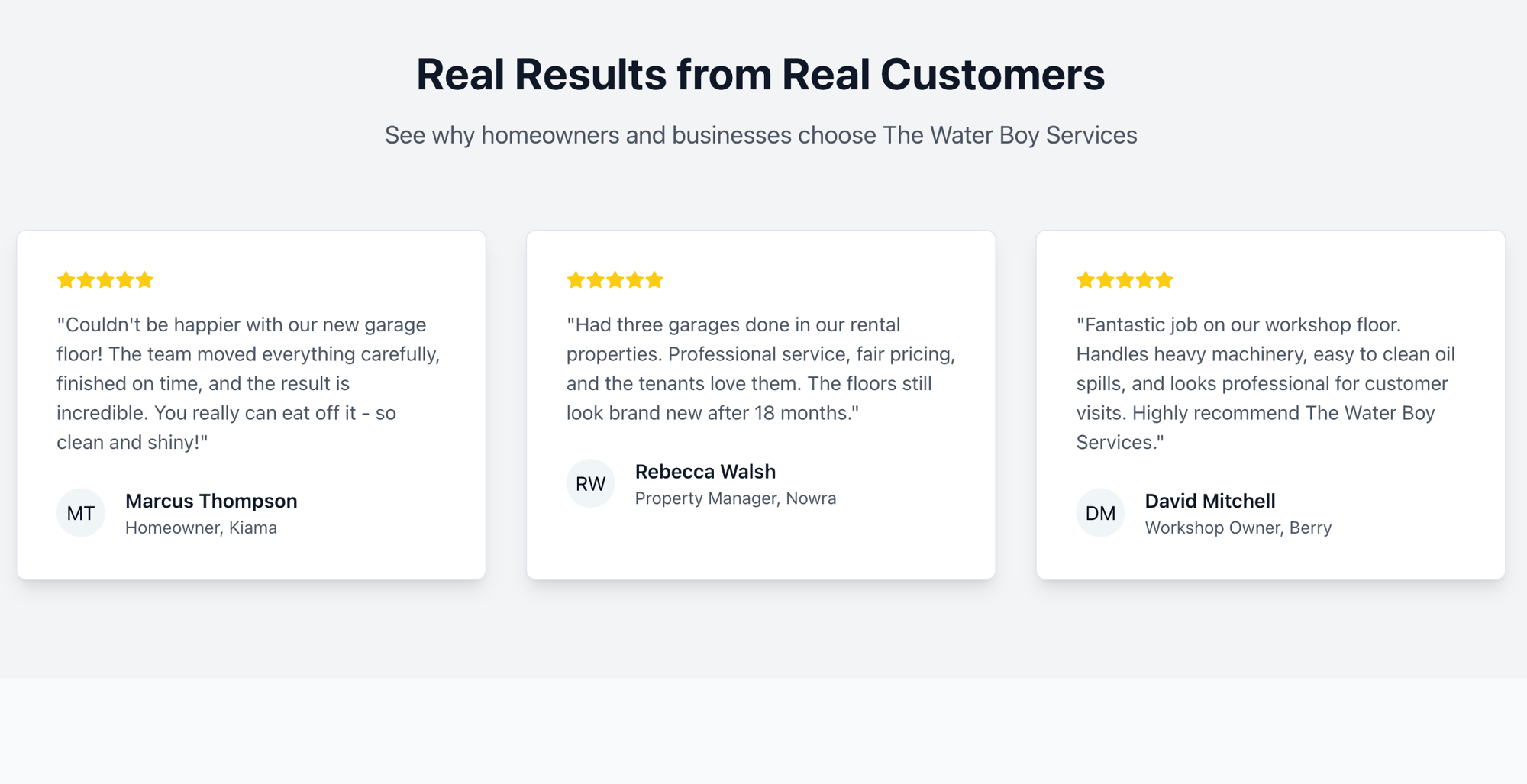
Task: Click third star in Rebecca Walsh's rating
Action: tap(615, 280)
